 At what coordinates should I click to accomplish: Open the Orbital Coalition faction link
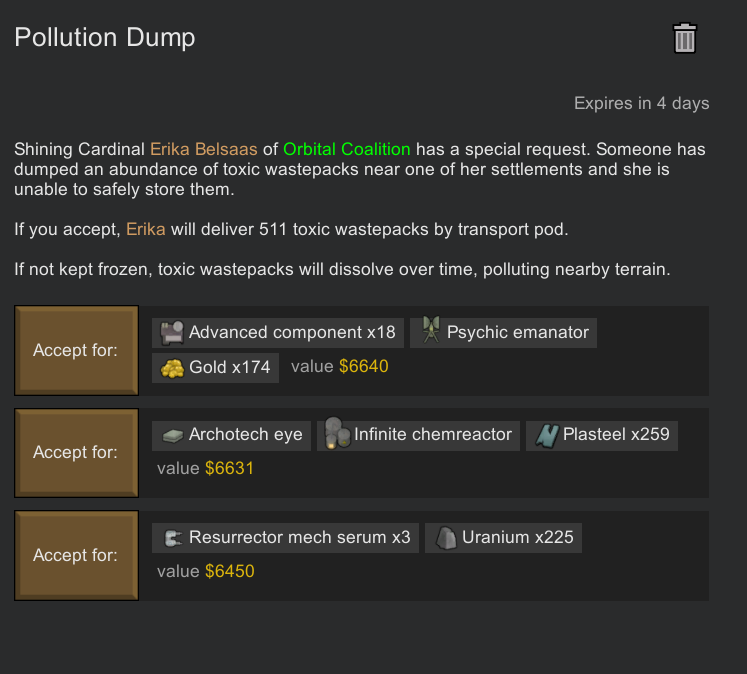pos(347,149)
